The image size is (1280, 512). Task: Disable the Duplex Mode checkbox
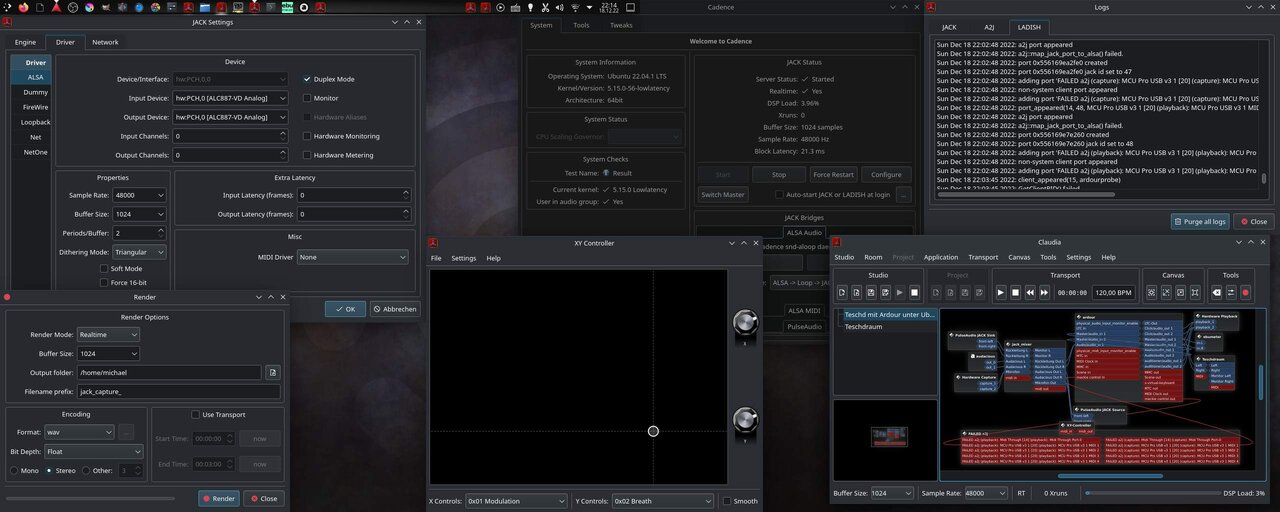(x=308, y=79)
